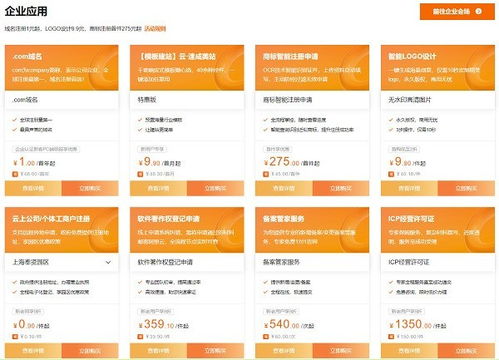View details of the 云·速成美站 card

pos(159,188)
